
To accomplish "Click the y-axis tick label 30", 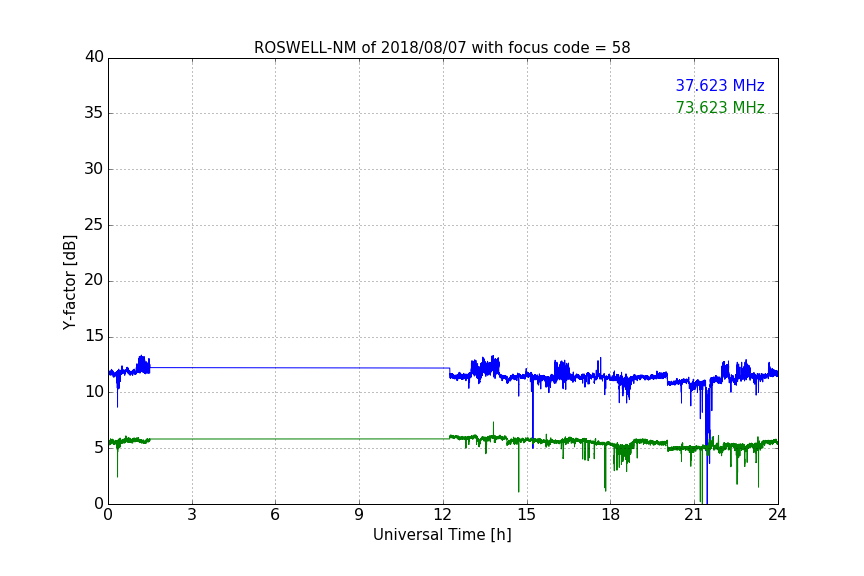I will pyautogui.click(x=94, y=169).
